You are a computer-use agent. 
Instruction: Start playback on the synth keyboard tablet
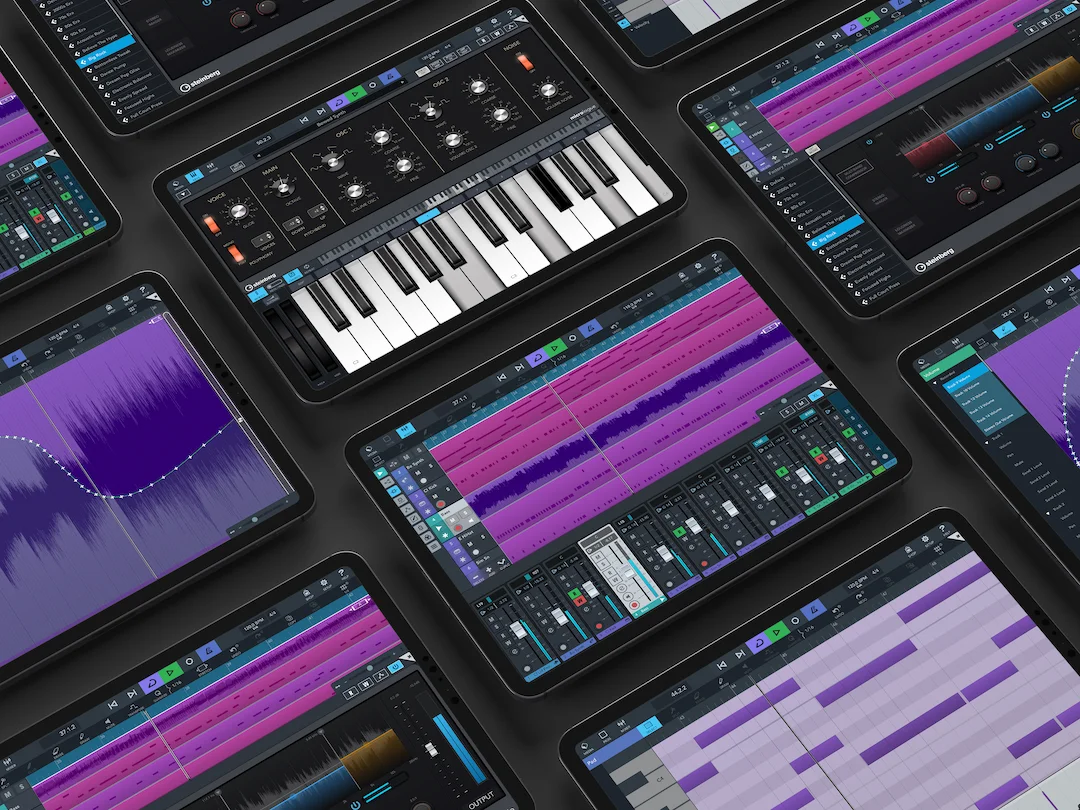point(355,93)
